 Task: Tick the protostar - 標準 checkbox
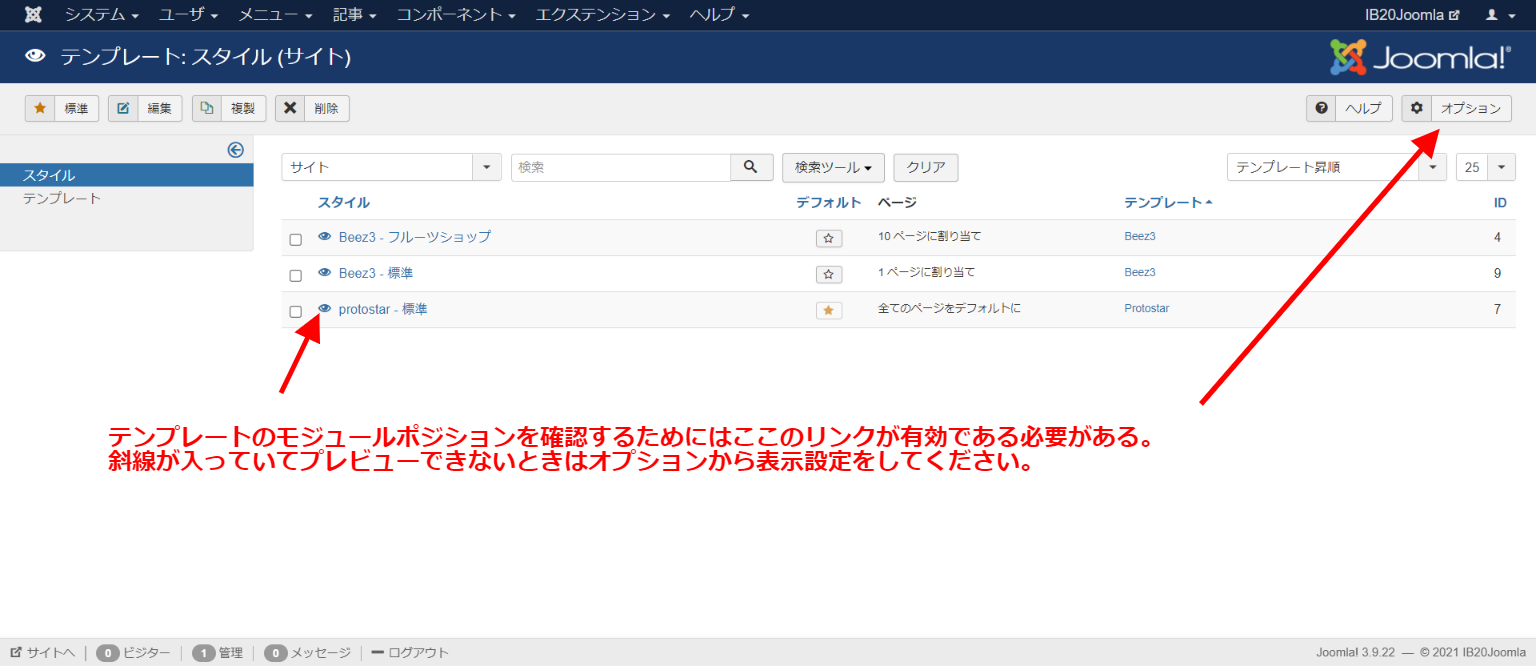(x=295, y=311)
